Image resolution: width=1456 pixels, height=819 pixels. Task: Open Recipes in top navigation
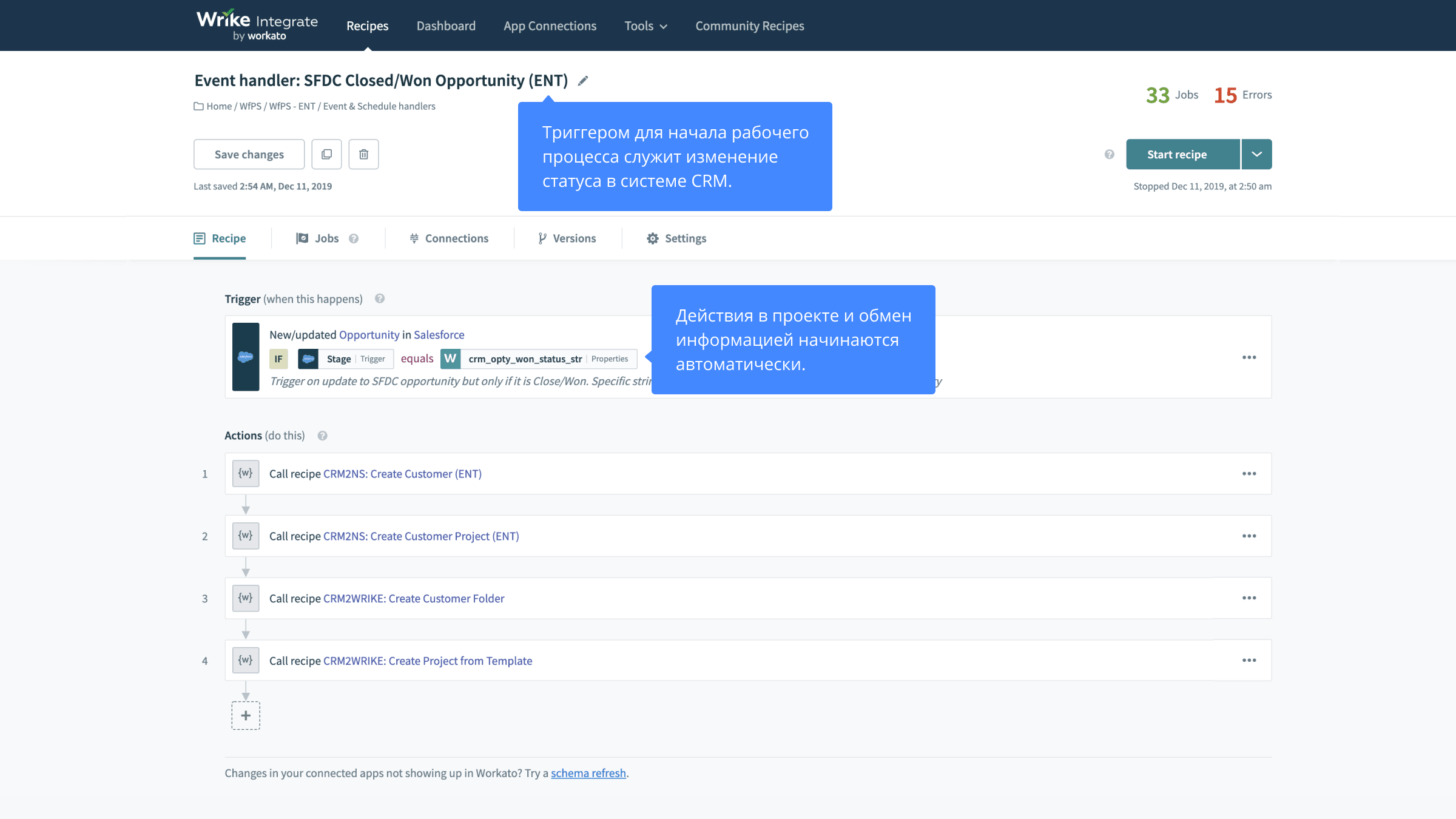(367, 25)
